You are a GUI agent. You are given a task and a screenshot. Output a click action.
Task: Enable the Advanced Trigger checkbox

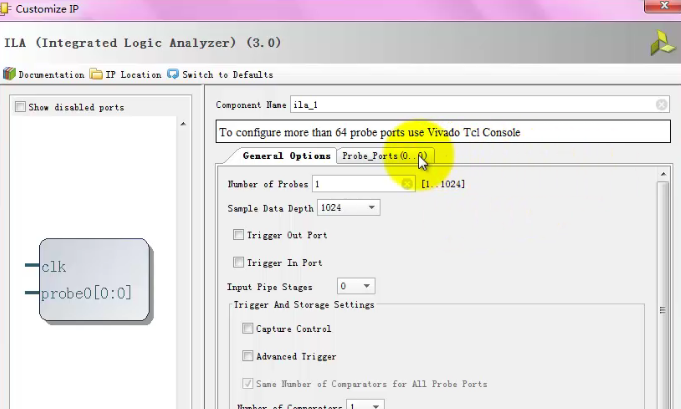point(248,356)
